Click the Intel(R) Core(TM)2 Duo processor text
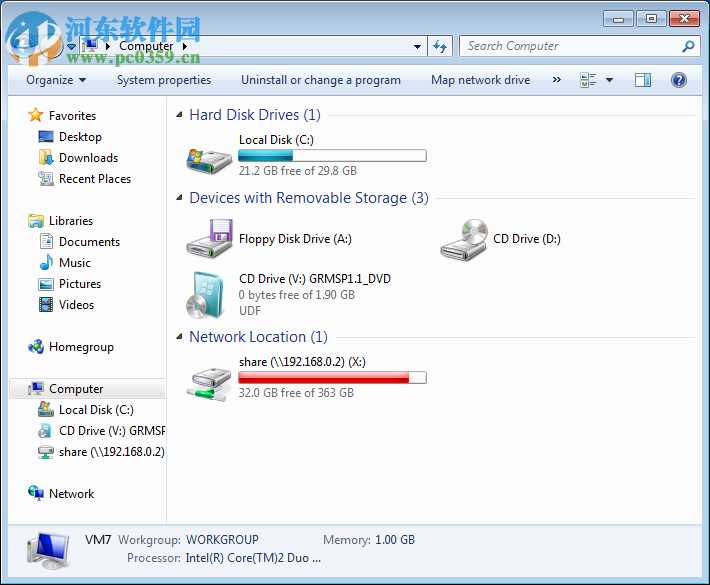The width and height of the screenshot is (710, 585). 253,558
